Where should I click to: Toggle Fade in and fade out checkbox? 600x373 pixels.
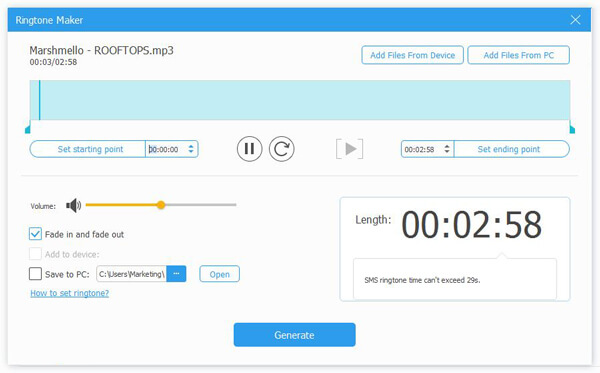(x=35, y=234)
